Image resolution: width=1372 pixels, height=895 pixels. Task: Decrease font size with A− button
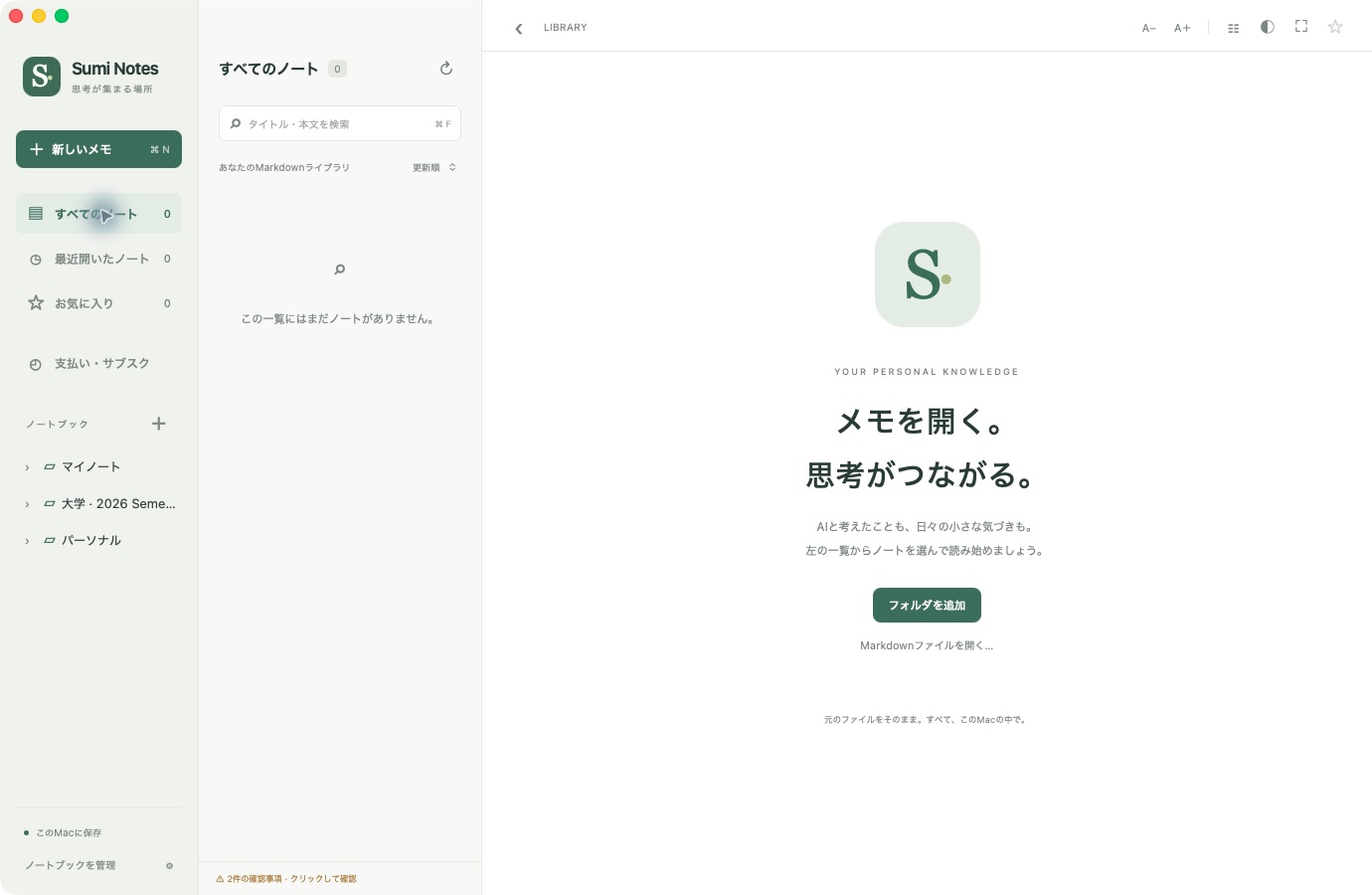click(x=1149, y=28)
